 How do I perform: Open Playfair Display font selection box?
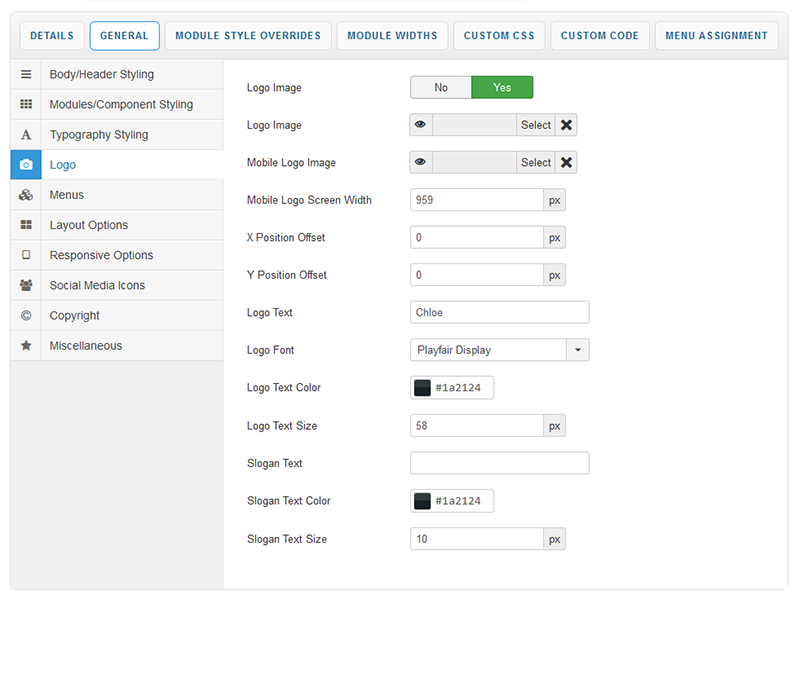[488, 350]
